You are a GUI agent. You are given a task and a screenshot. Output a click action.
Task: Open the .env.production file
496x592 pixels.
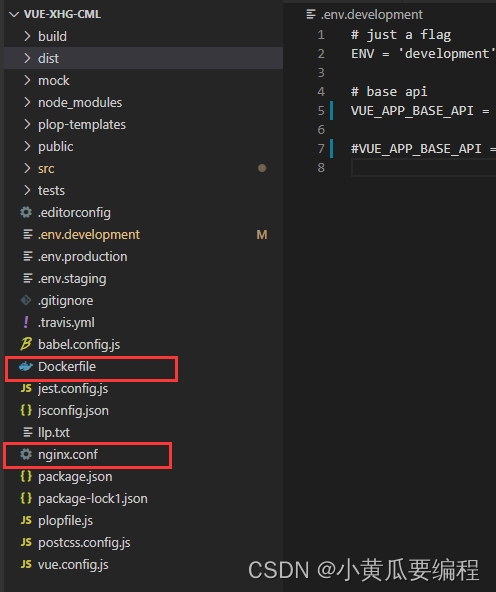[83, 257]
